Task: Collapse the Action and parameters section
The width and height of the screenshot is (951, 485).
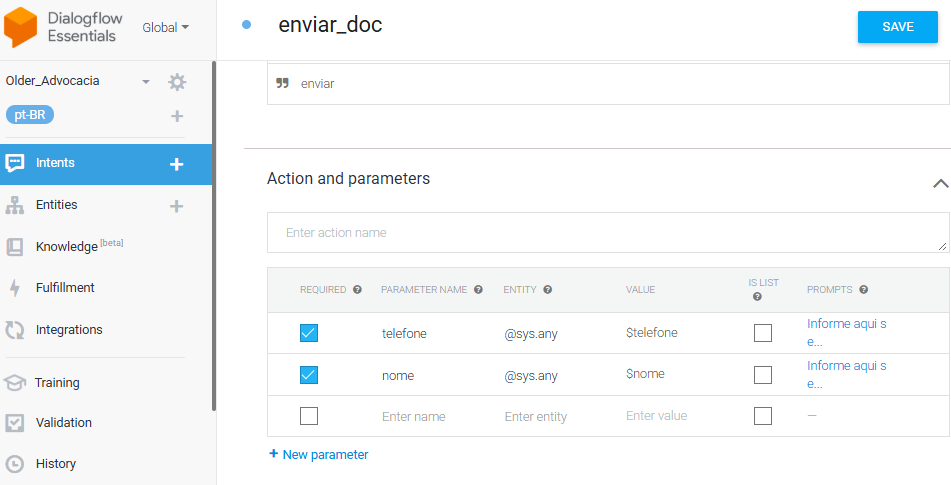Action: coord(940,183)
